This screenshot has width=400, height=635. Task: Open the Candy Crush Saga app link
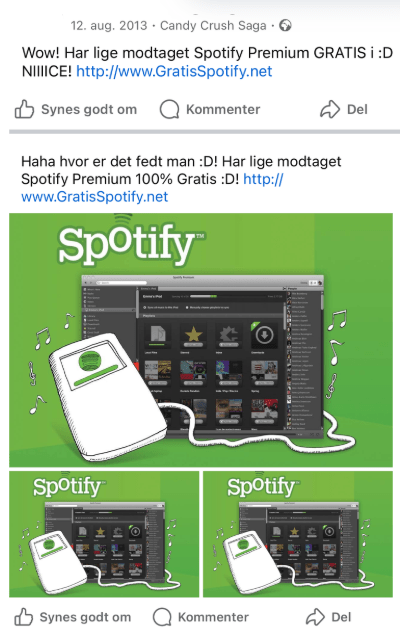tap(213, 26)
